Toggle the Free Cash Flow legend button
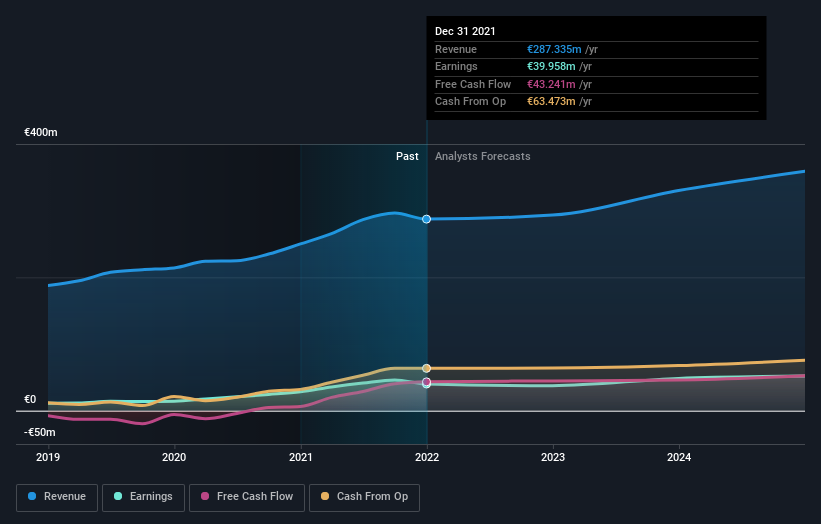 pos(247,497)
